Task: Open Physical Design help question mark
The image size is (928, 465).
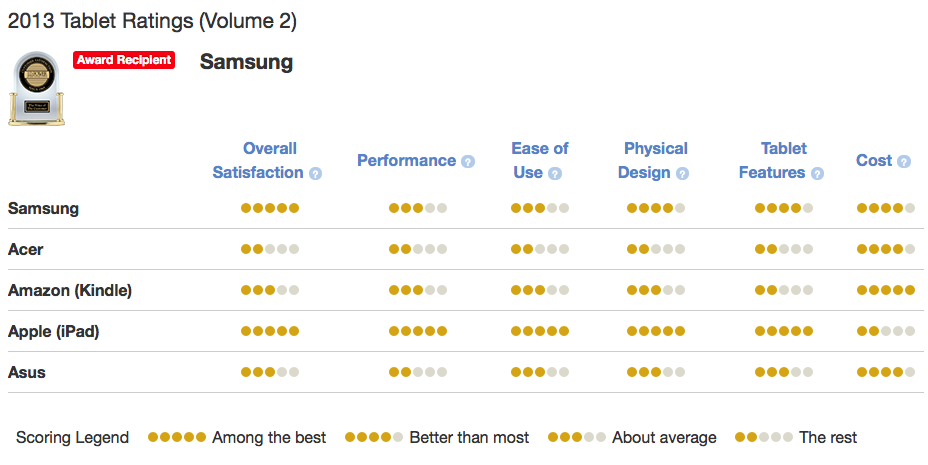Action: (682, 173)
